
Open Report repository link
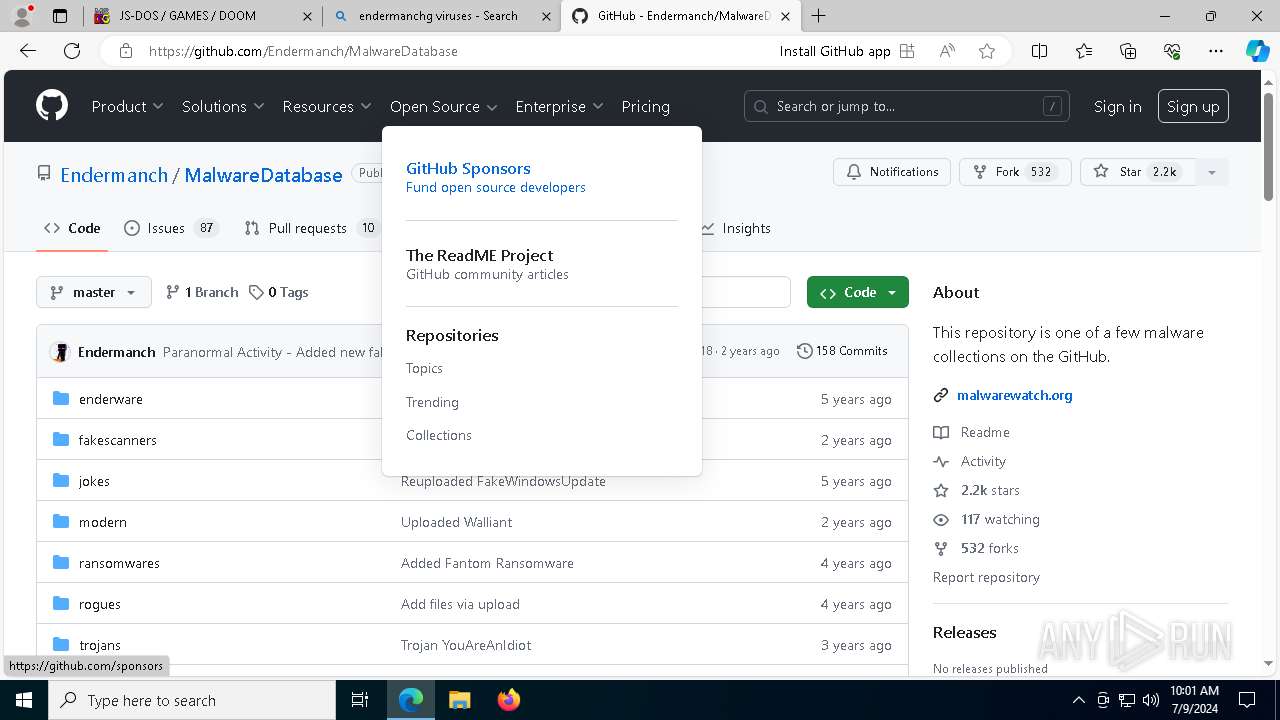pos(986,577)
